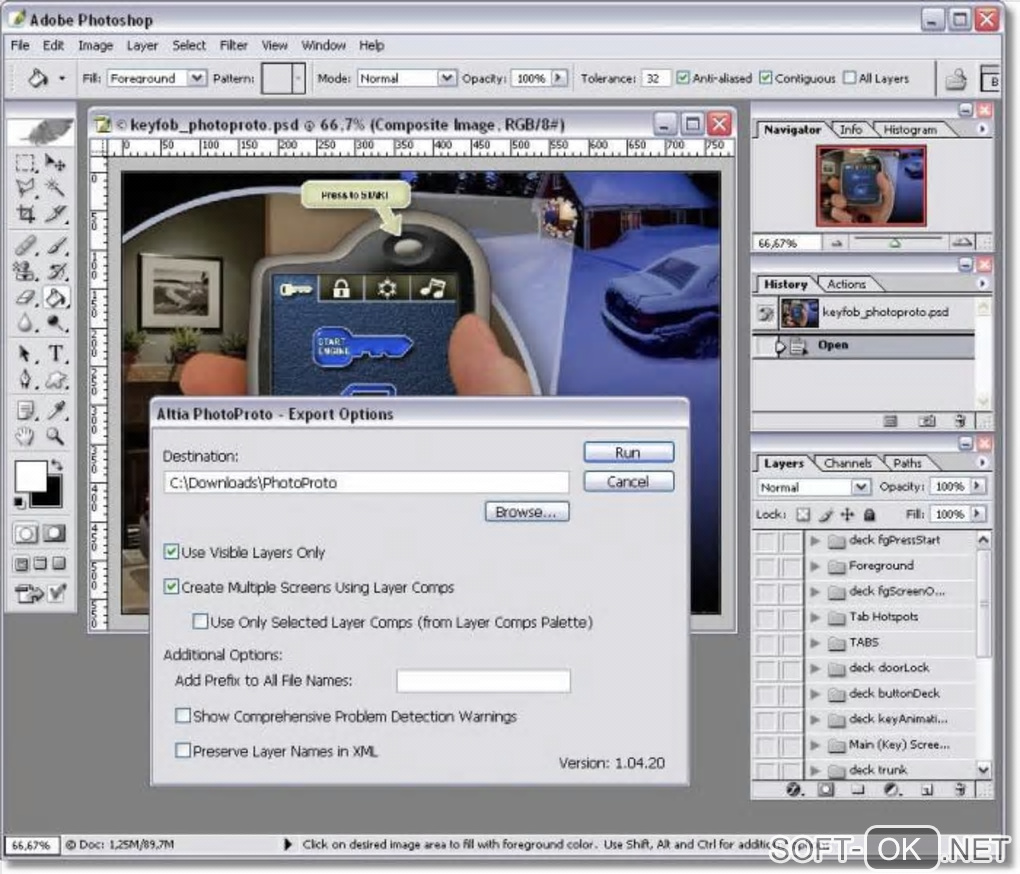Image resolution: width=1020 pixels, height=874 pixels.
Task: Select the Path Selection tool
Action: tap(25, 354)
